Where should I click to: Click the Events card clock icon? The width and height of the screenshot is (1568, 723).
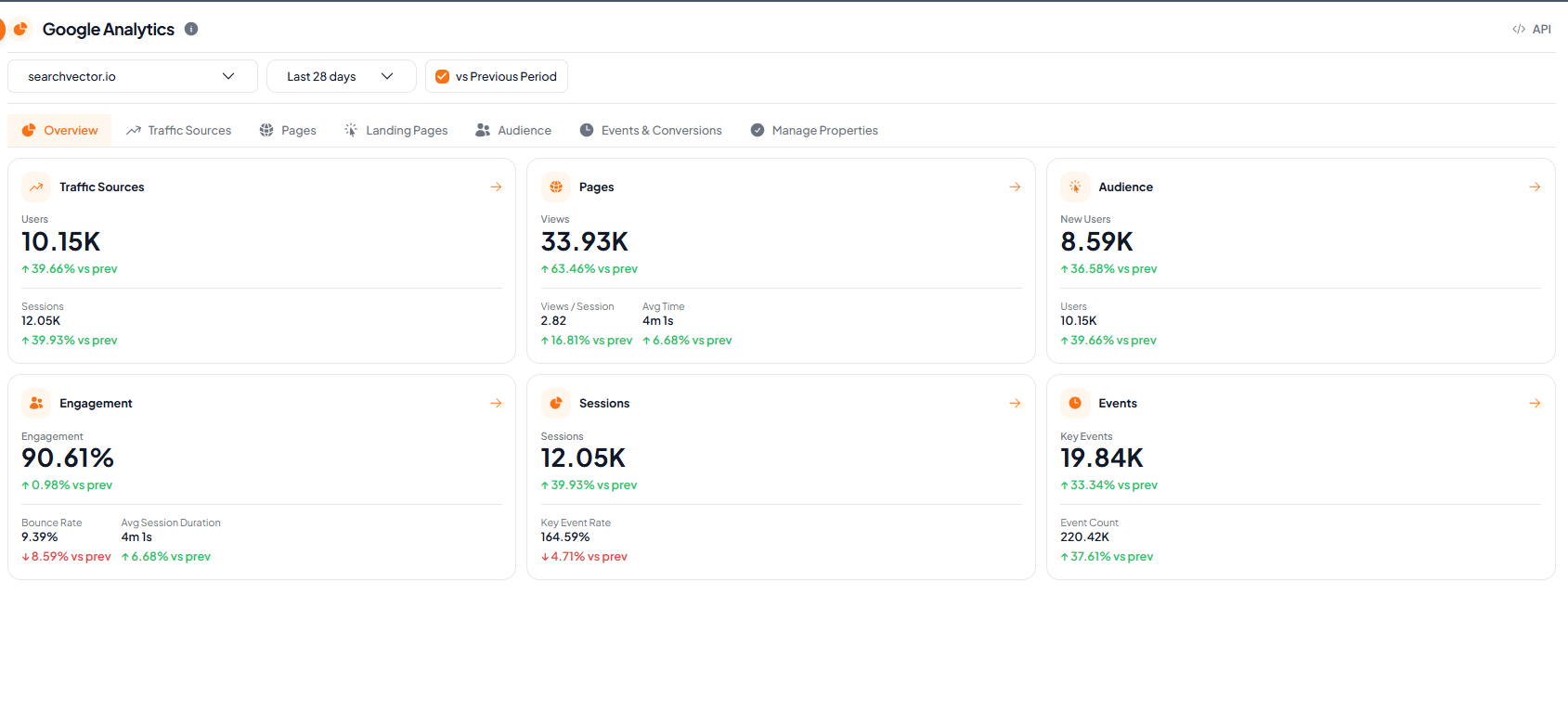click(1075, 403)
